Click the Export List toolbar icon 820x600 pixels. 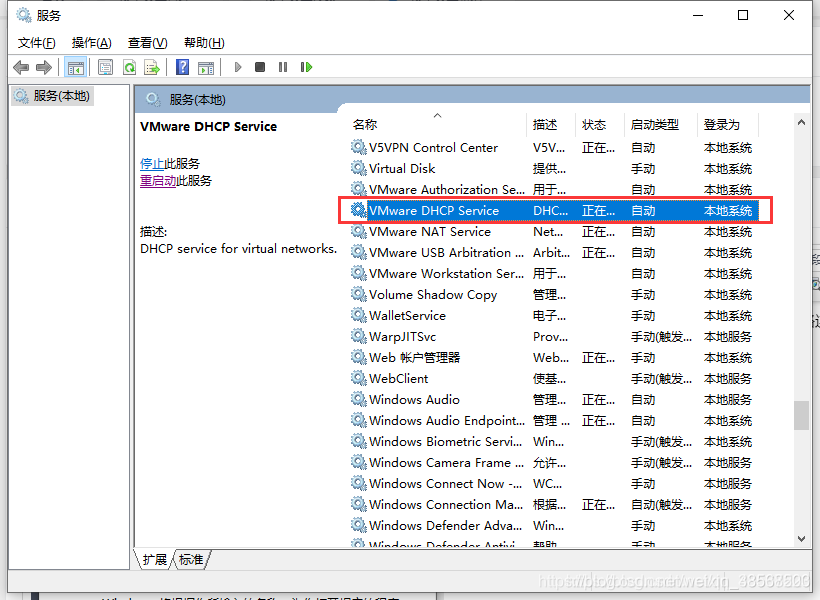point(152,67)
